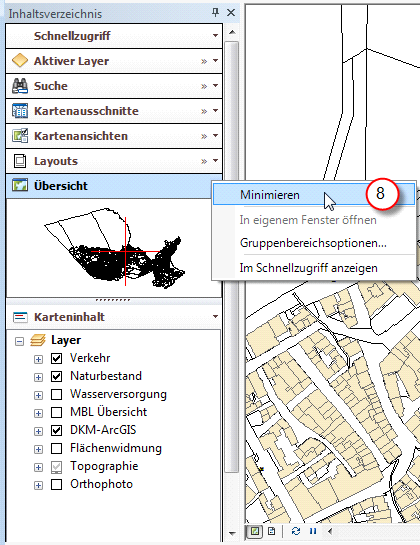The width and height of the screenshot is (420, 545).
Task: Open the Kartenansichten dropdown arrow
Action: coord(216,136)
